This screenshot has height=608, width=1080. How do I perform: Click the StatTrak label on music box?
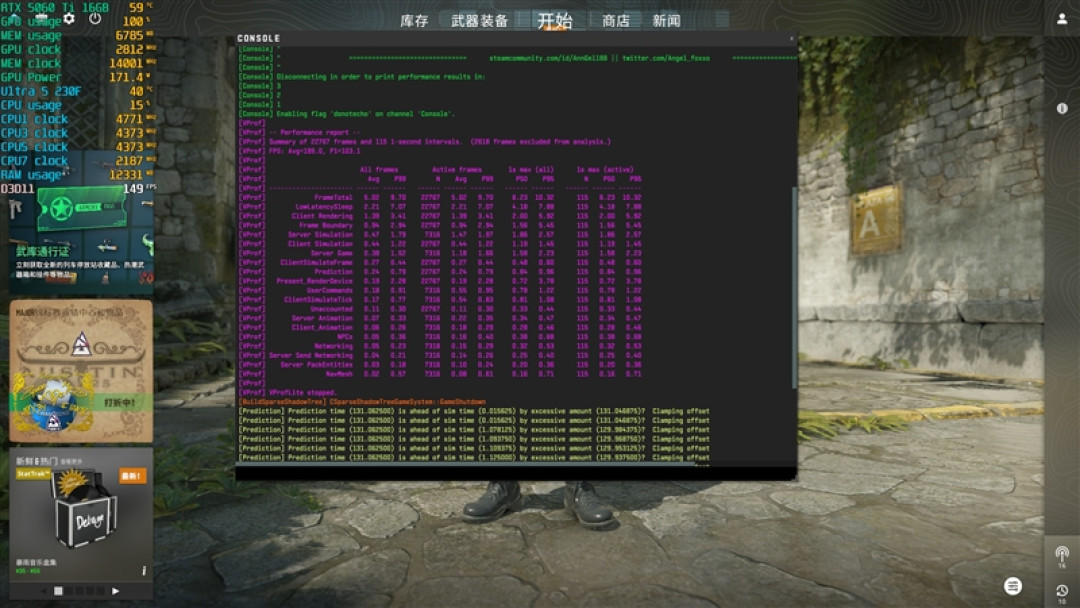click(x=32, y=474)
